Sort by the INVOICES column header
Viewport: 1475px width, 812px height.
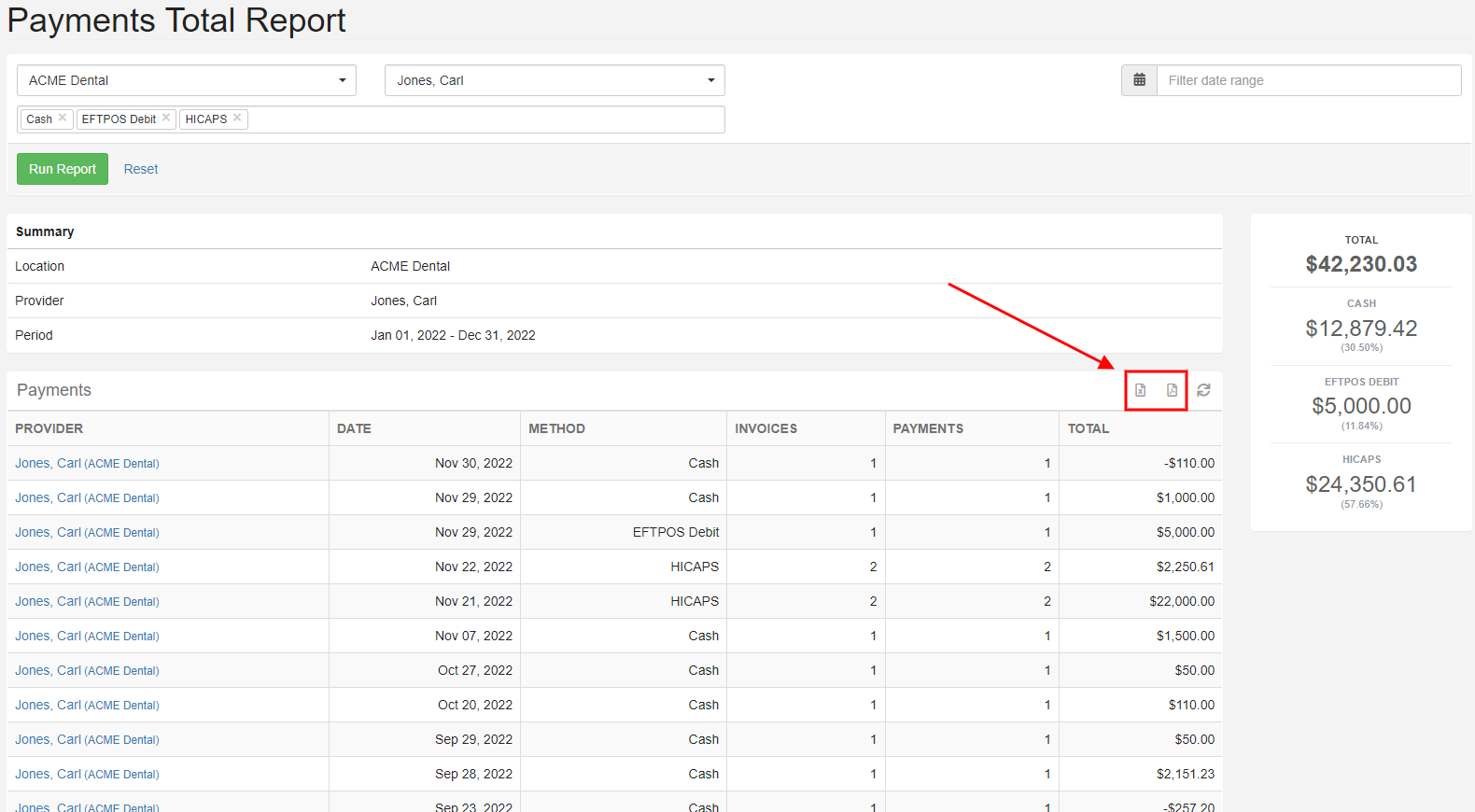pyautogui.click(x=766, y=428)
